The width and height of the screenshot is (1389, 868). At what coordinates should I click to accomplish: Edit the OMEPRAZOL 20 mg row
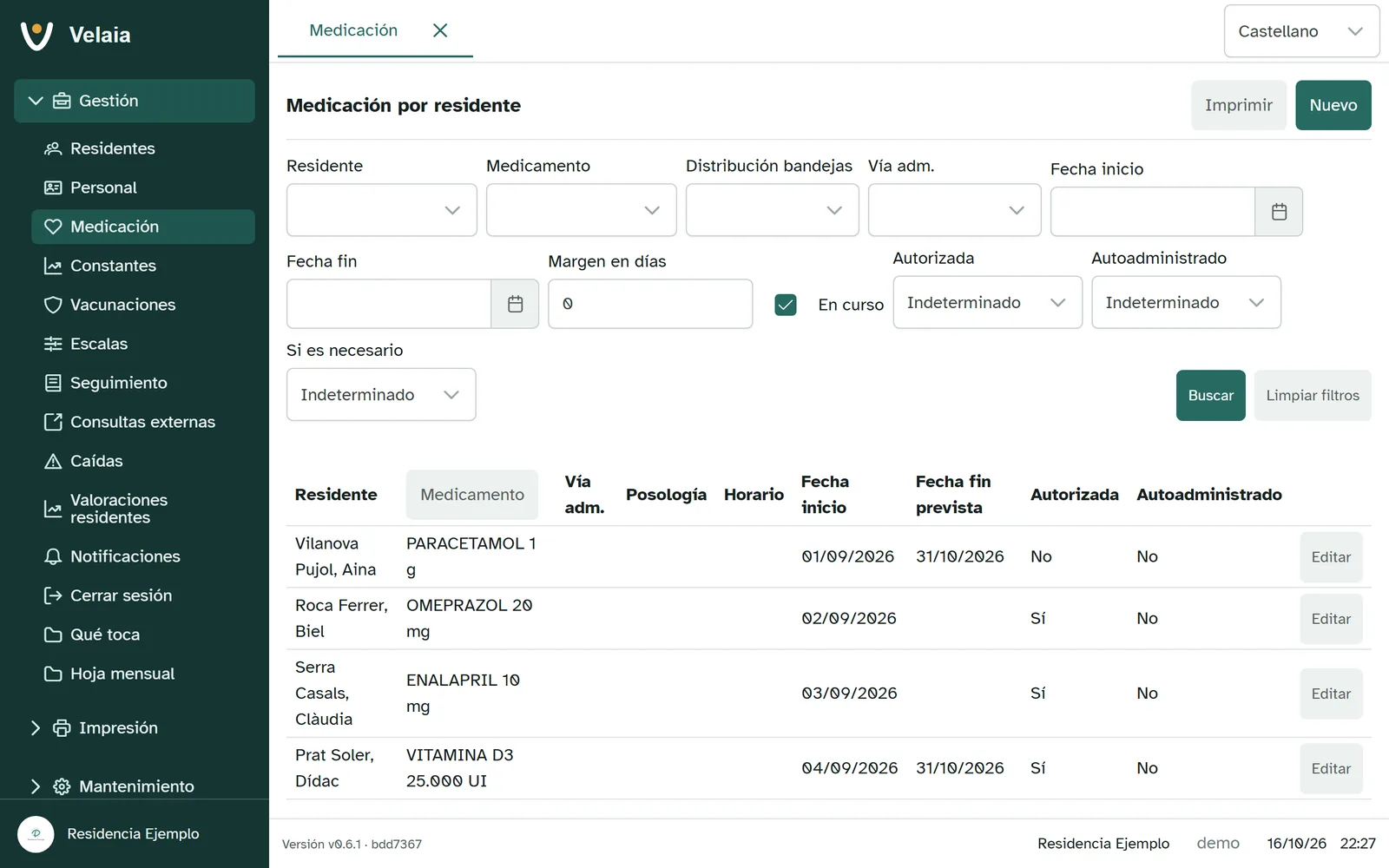(x=1331, y=619)
